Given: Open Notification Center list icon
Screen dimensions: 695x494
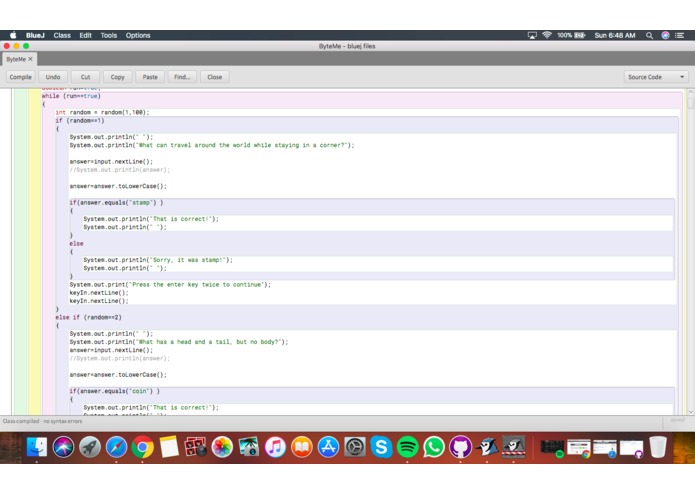Looking at the screenshot, I should point(680,35).
